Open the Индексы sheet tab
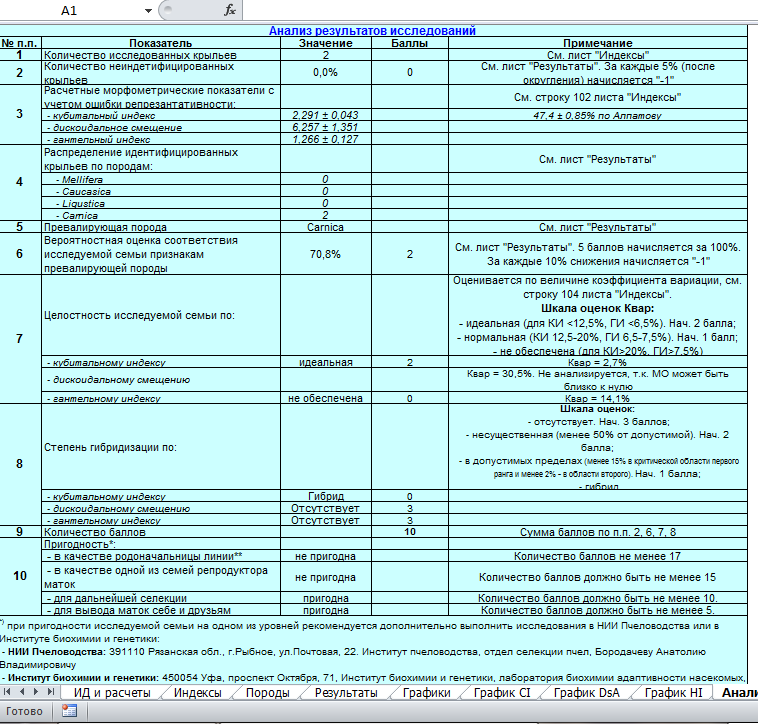 click(197, 692)
